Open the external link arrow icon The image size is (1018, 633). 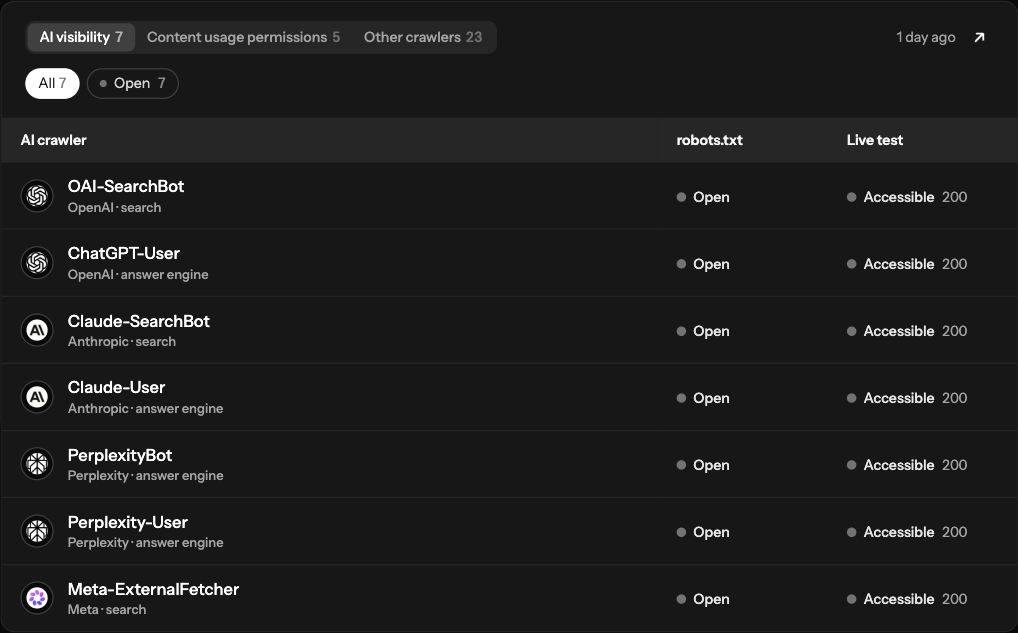[x=979, y=38]
